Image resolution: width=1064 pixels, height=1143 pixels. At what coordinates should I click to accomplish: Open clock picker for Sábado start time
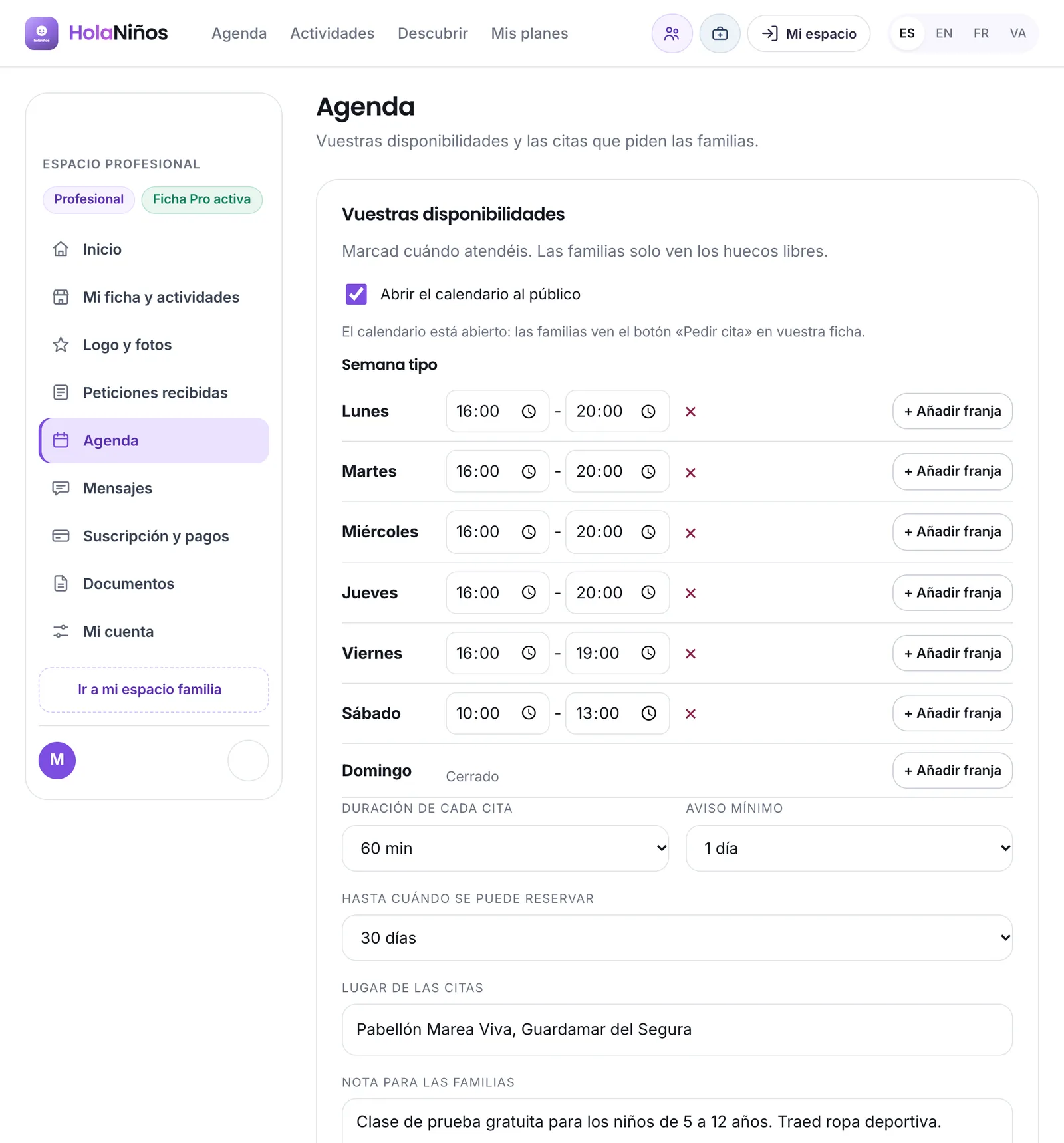pos(529,713)
